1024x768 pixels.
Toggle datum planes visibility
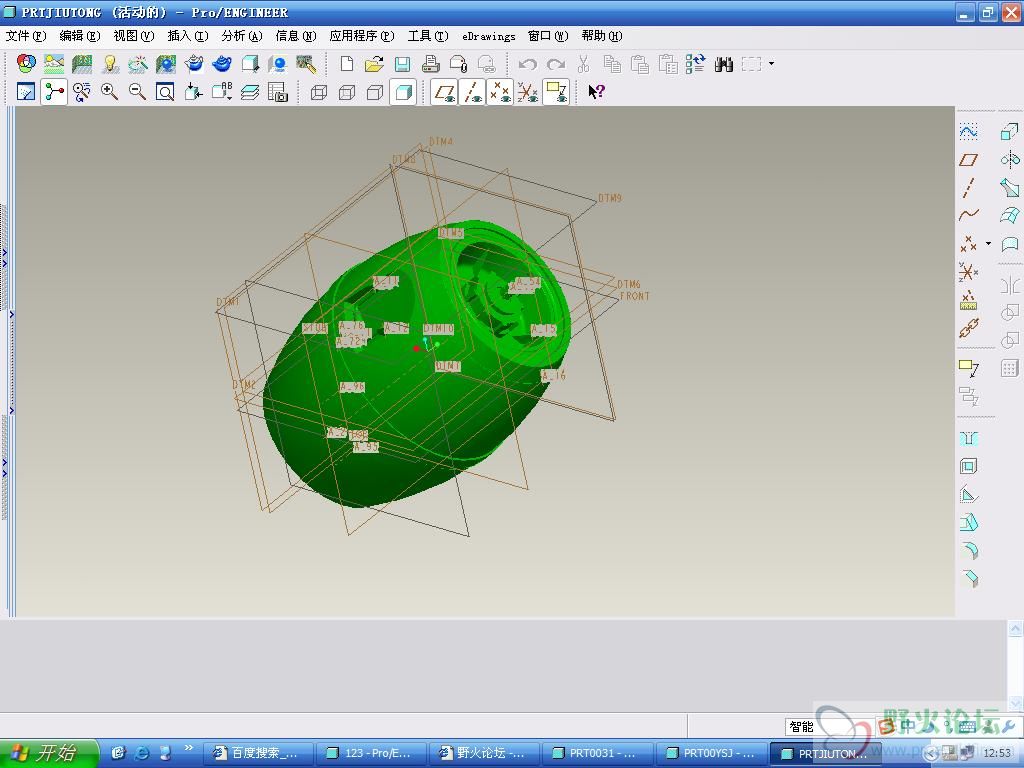tap(444, 92)
